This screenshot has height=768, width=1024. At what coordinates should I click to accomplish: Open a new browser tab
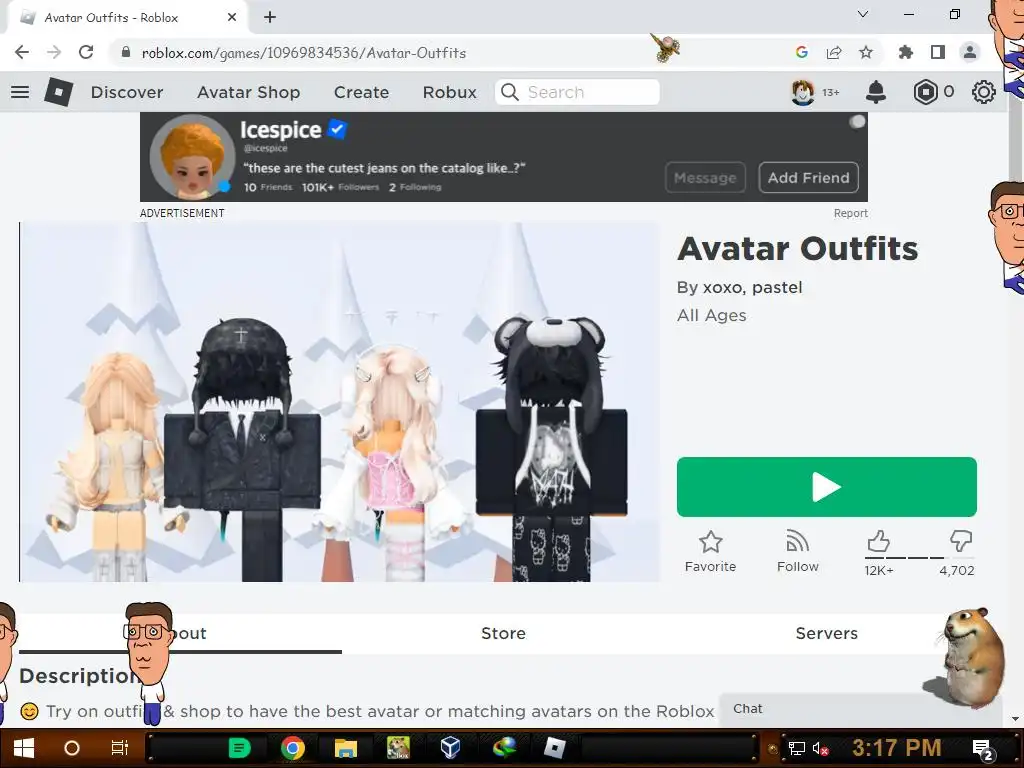tap(270, 18)
